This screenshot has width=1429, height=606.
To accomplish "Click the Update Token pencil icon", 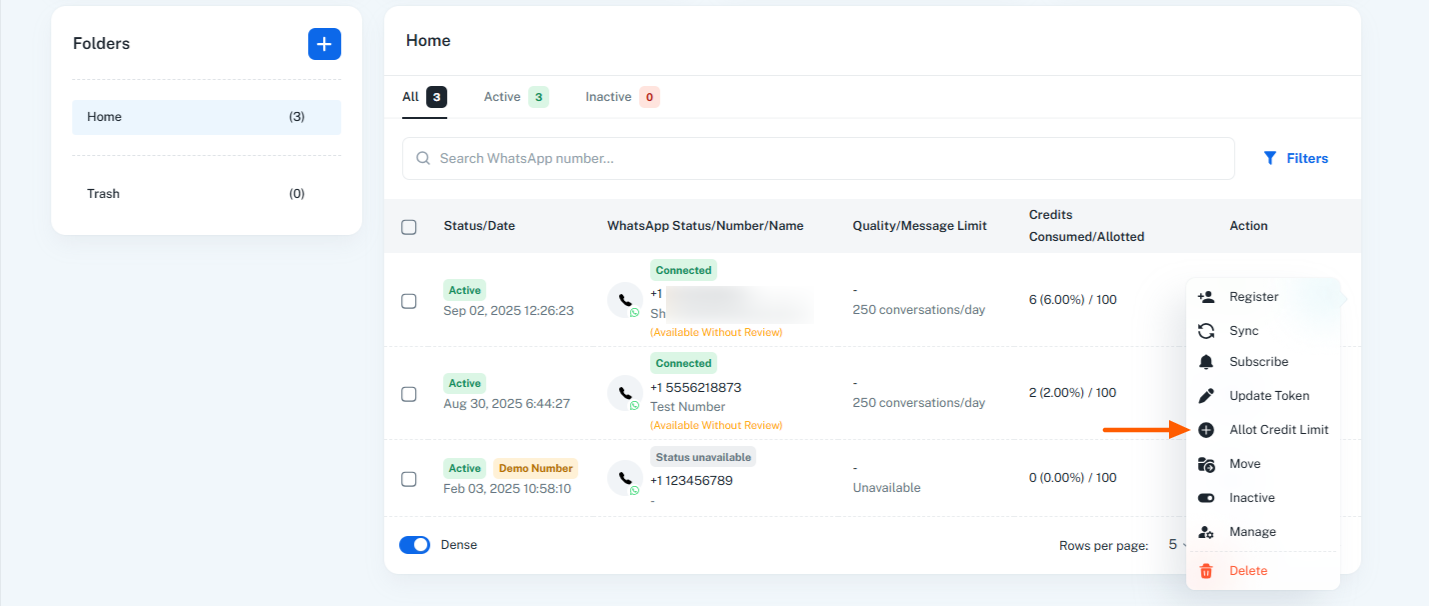I will click(x=1206, y=396).
